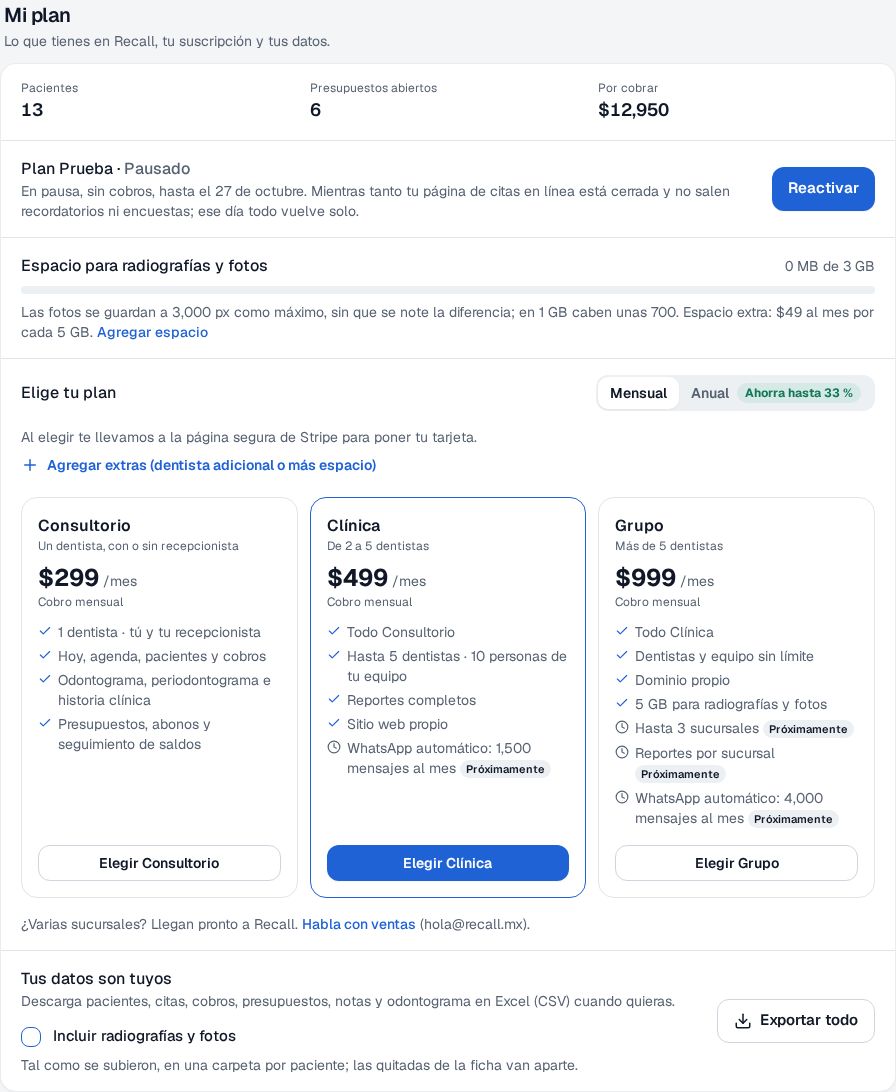Enable Incluir radiografías y fotos checkbox

click(x=31, y=1036)
